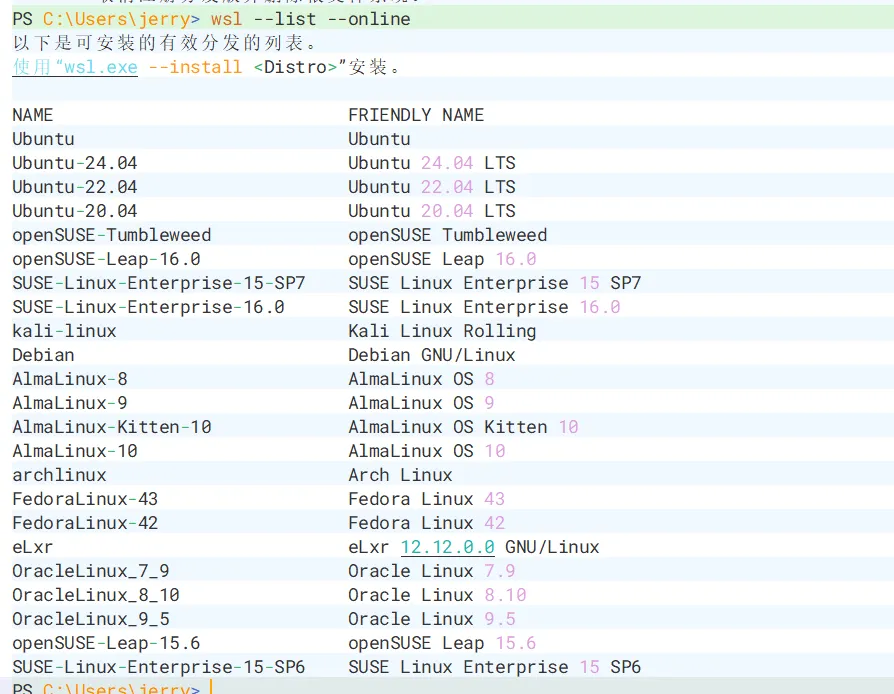Click SUSE-Linux-Enterprise-15-SP6 in the NAME column
Viewport: 894px width, 694px height.
point(159,667)
